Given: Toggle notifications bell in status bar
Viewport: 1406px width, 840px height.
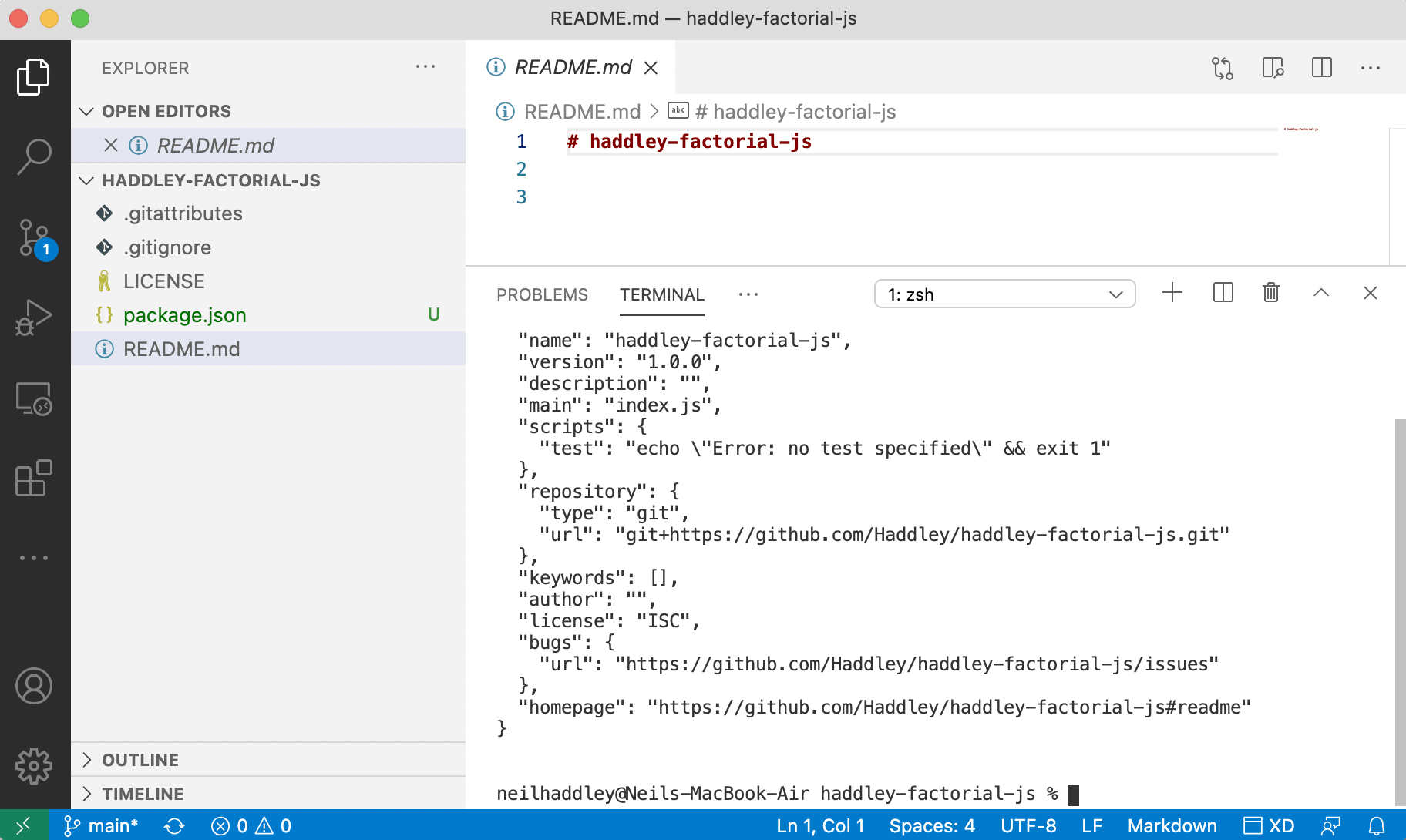Looking at the screenshot, I should (1376, 826).
